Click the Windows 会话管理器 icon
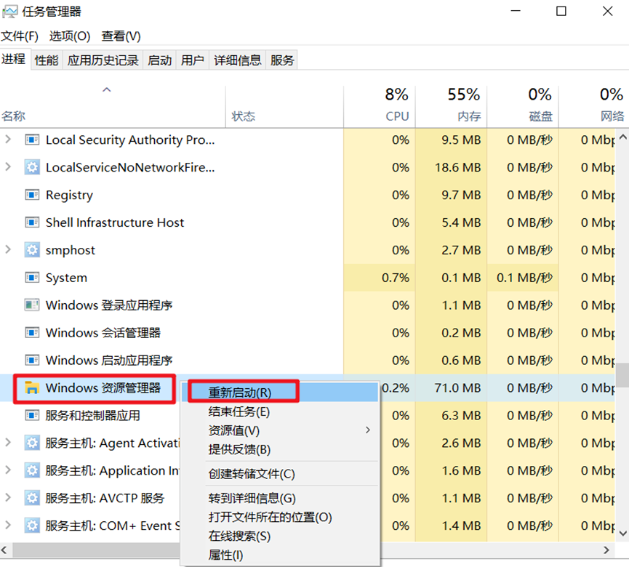The image size is (629, 568). (x=32, y=333)
